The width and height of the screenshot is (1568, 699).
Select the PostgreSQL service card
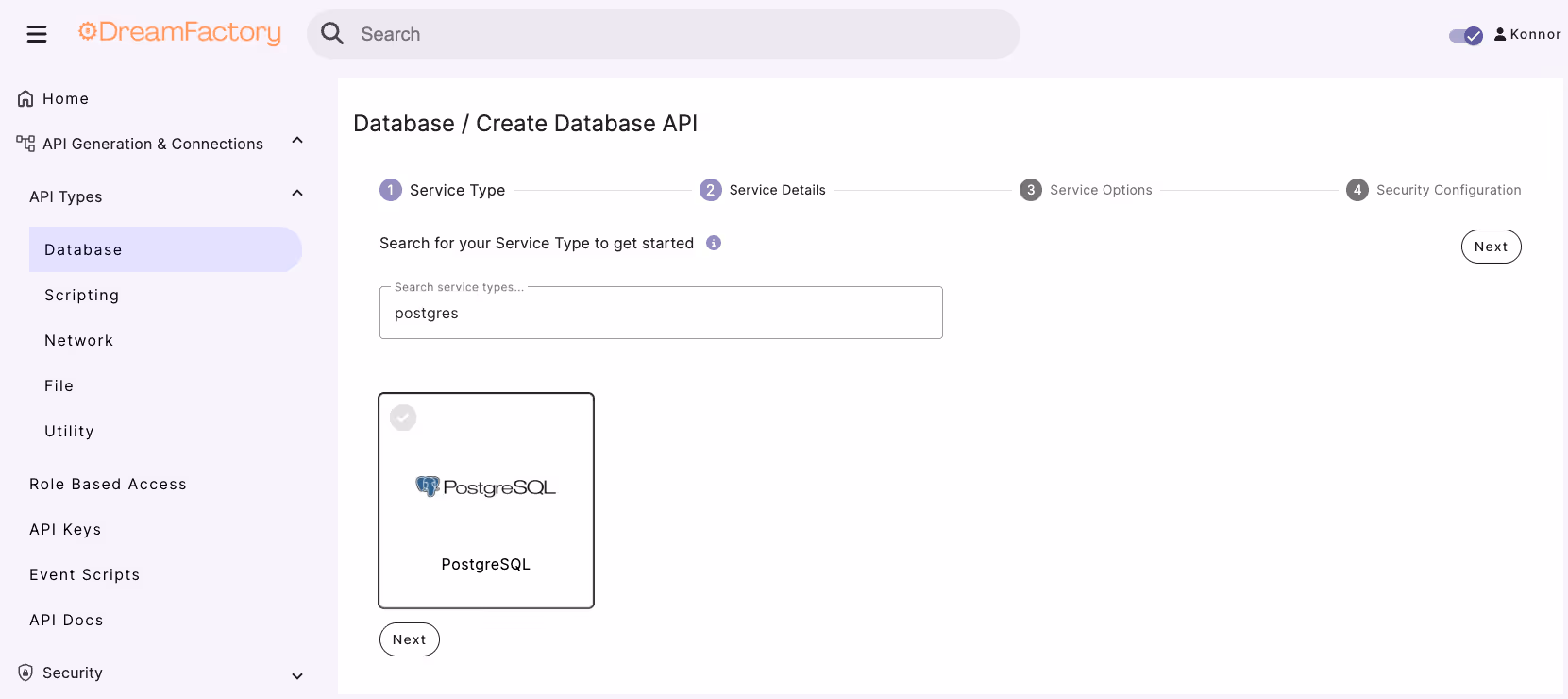(x=486, y=501)
